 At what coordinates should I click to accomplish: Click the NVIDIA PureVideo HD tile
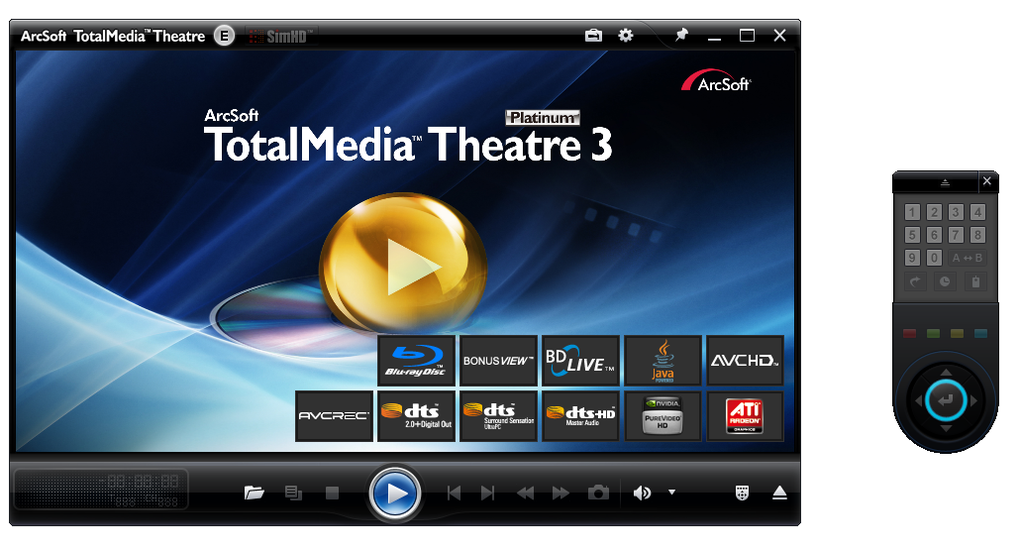point(663,416)
